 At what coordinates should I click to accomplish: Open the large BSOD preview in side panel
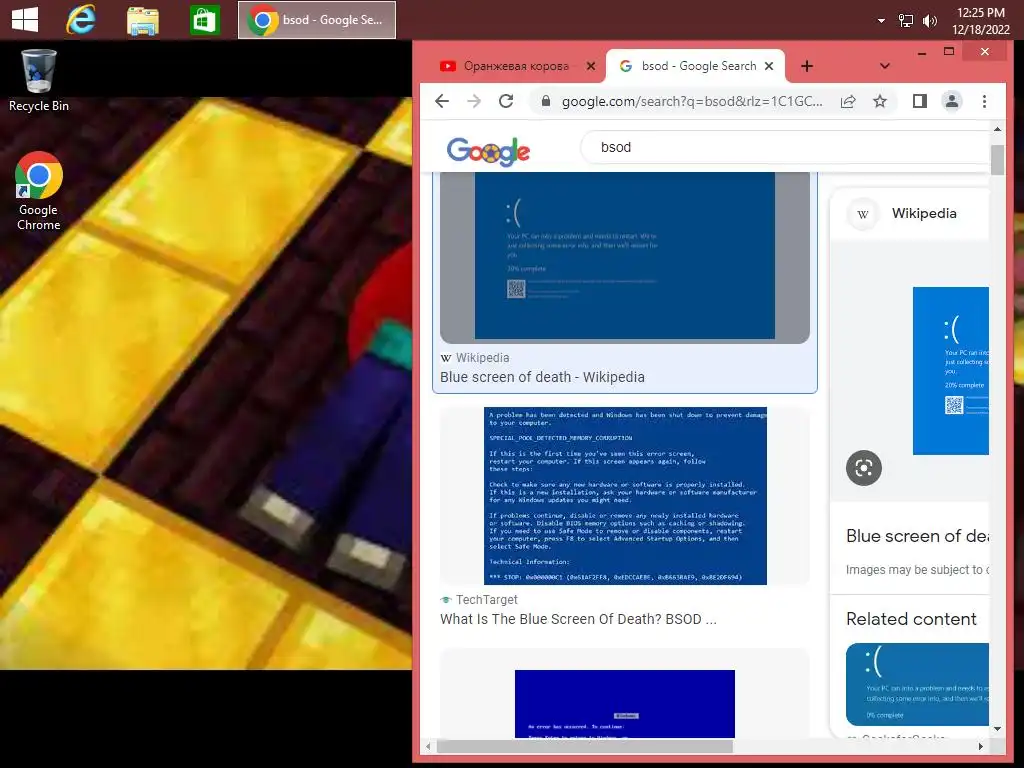(x=951, y=370)
